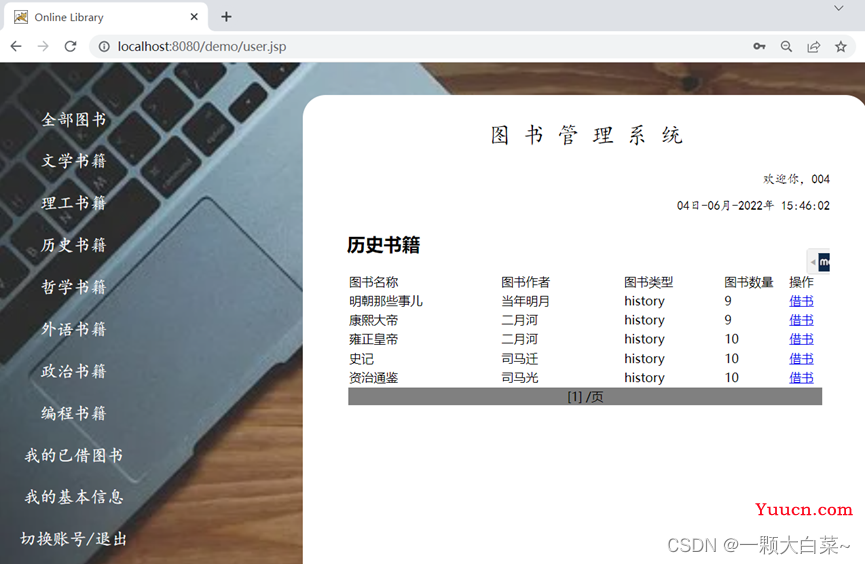
Task: Click the 历史书籍 section heading
Action: pyautogui.click(x=383, y=245)
